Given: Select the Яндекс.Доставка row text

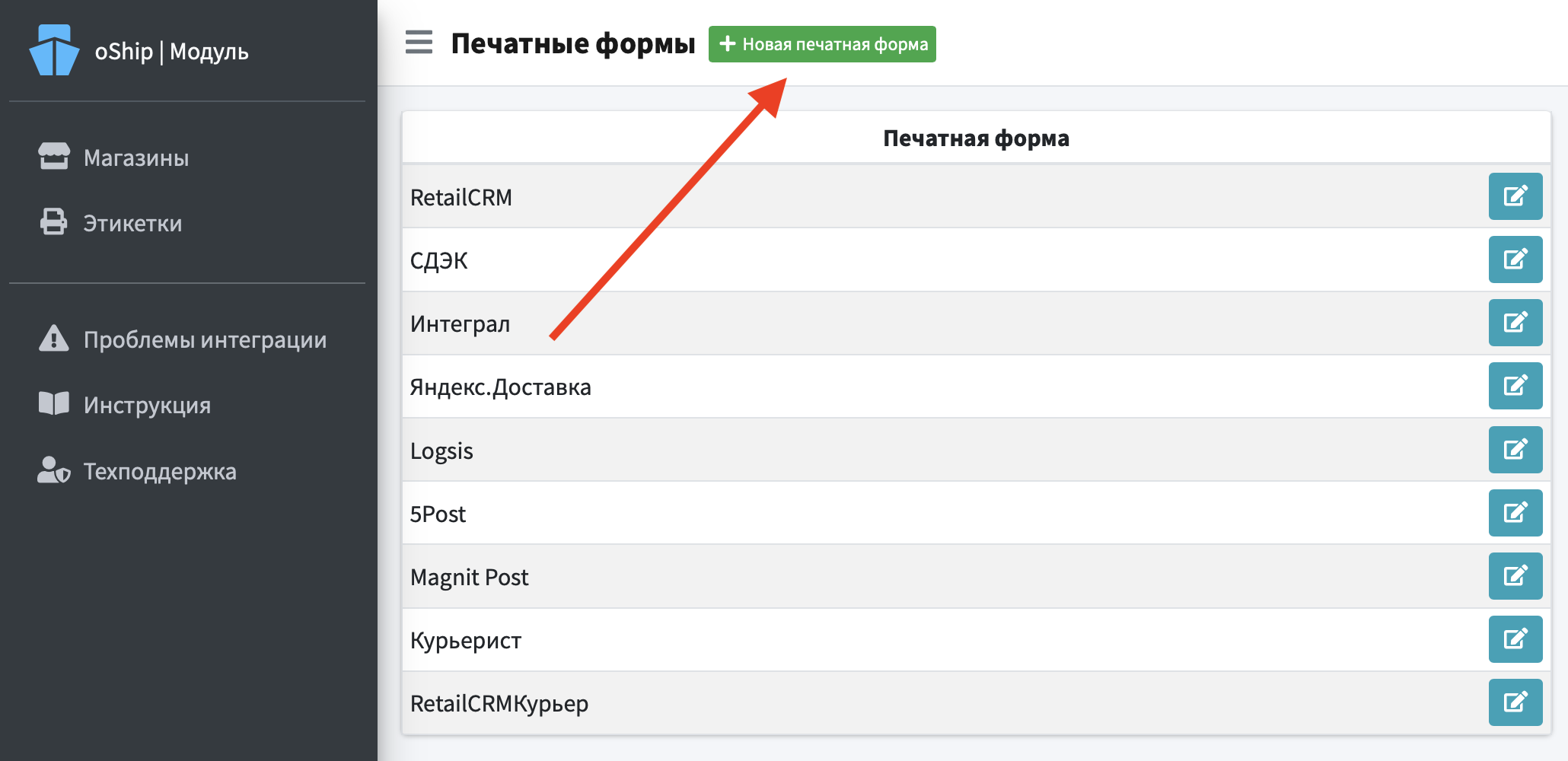Looking at the screenshot, I should point(501,387).
